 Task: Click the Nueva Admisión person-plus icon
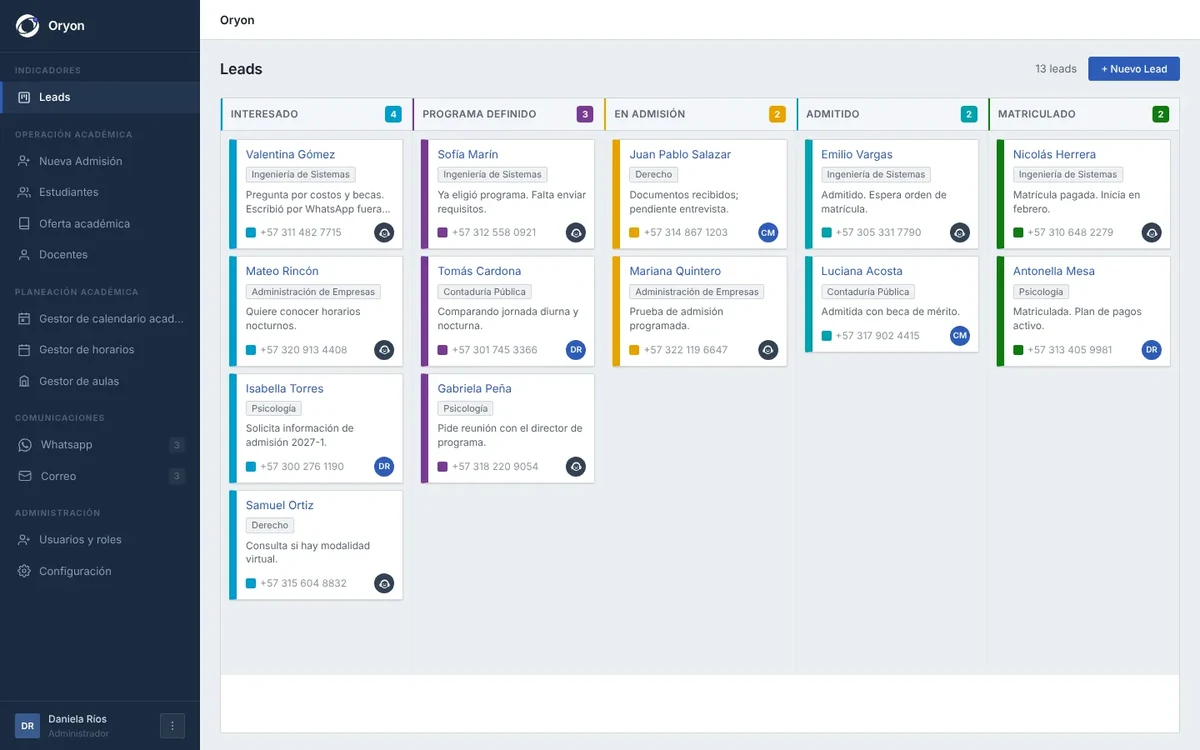(x=24, y=161)
